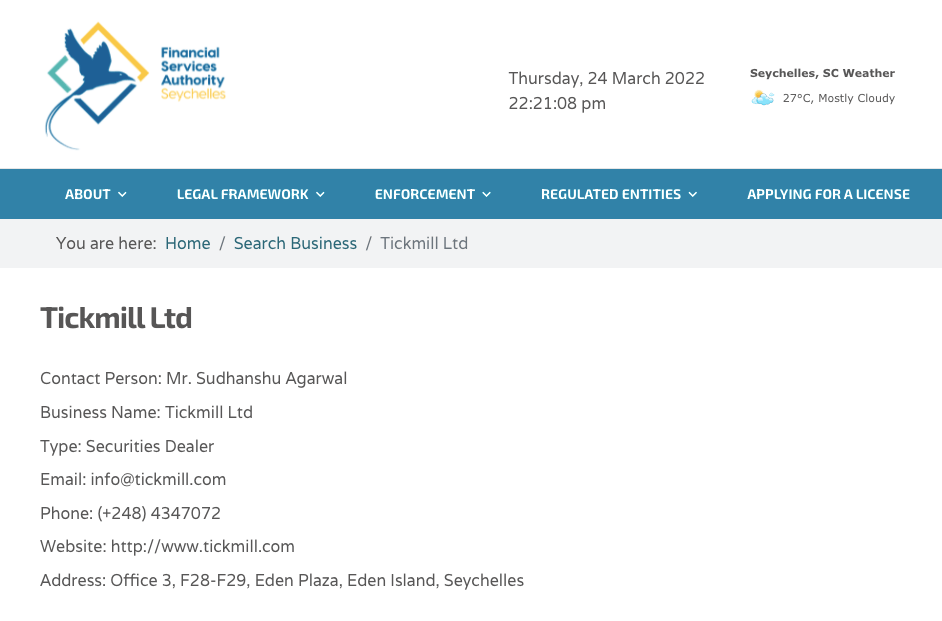Click the Financial Services Authority bird logo
Screen dimensions: 942x621
click(97, 85)
